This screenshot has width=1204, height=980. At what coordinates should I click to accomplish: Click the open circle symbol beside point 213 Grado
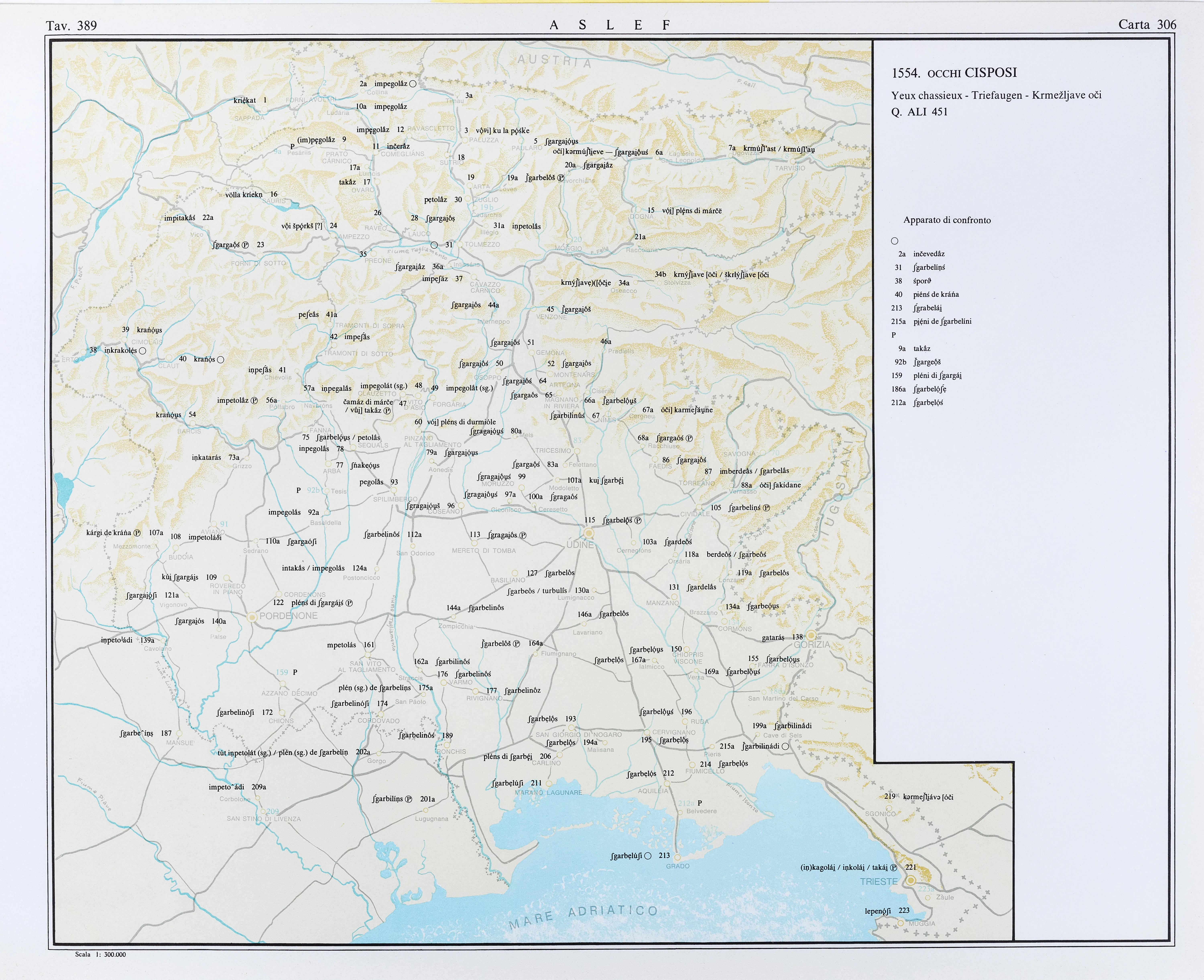[x=648, y=856]
